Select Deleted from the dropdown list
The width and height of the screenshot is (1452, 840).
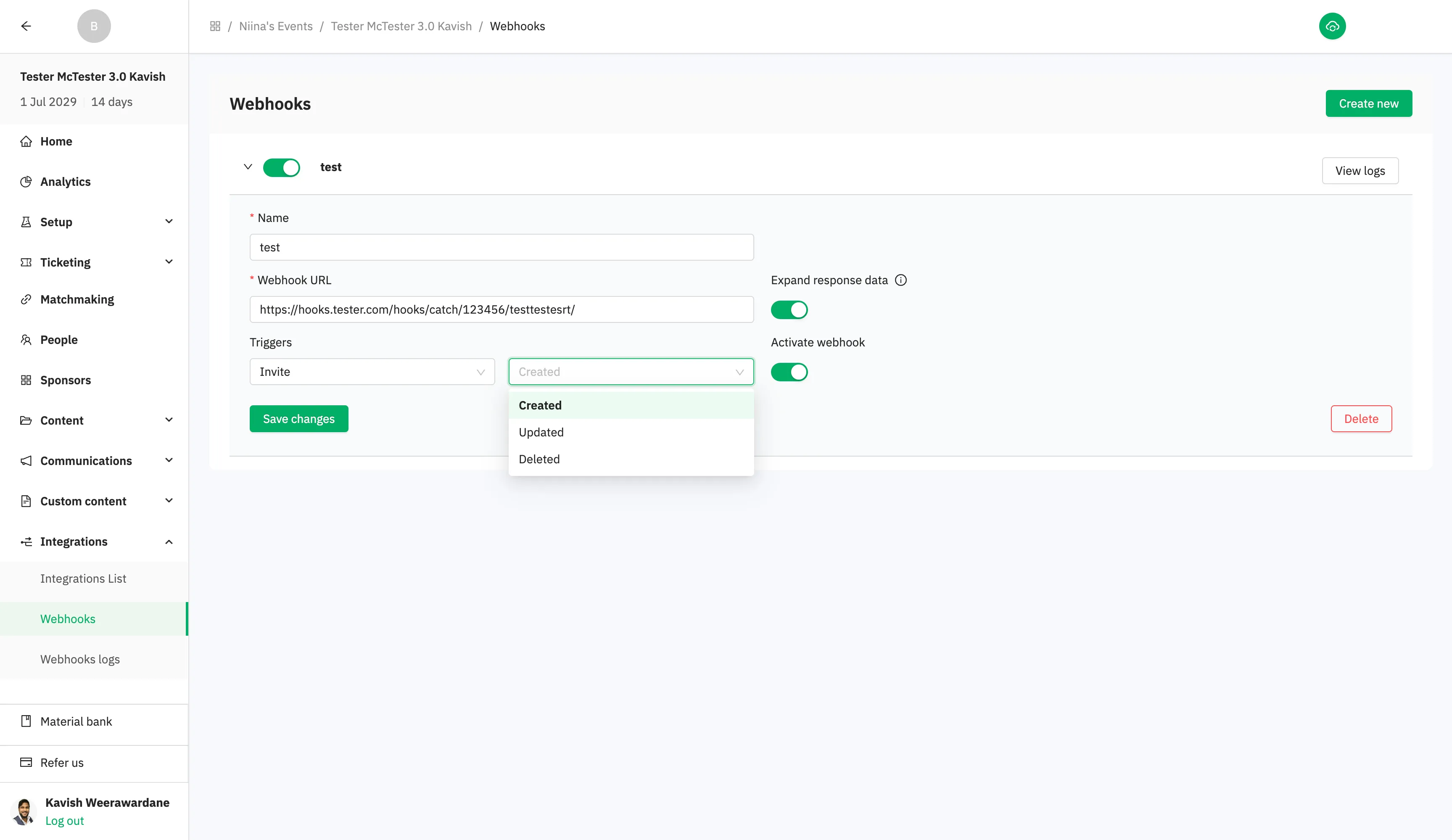click(x=631, y=459)
